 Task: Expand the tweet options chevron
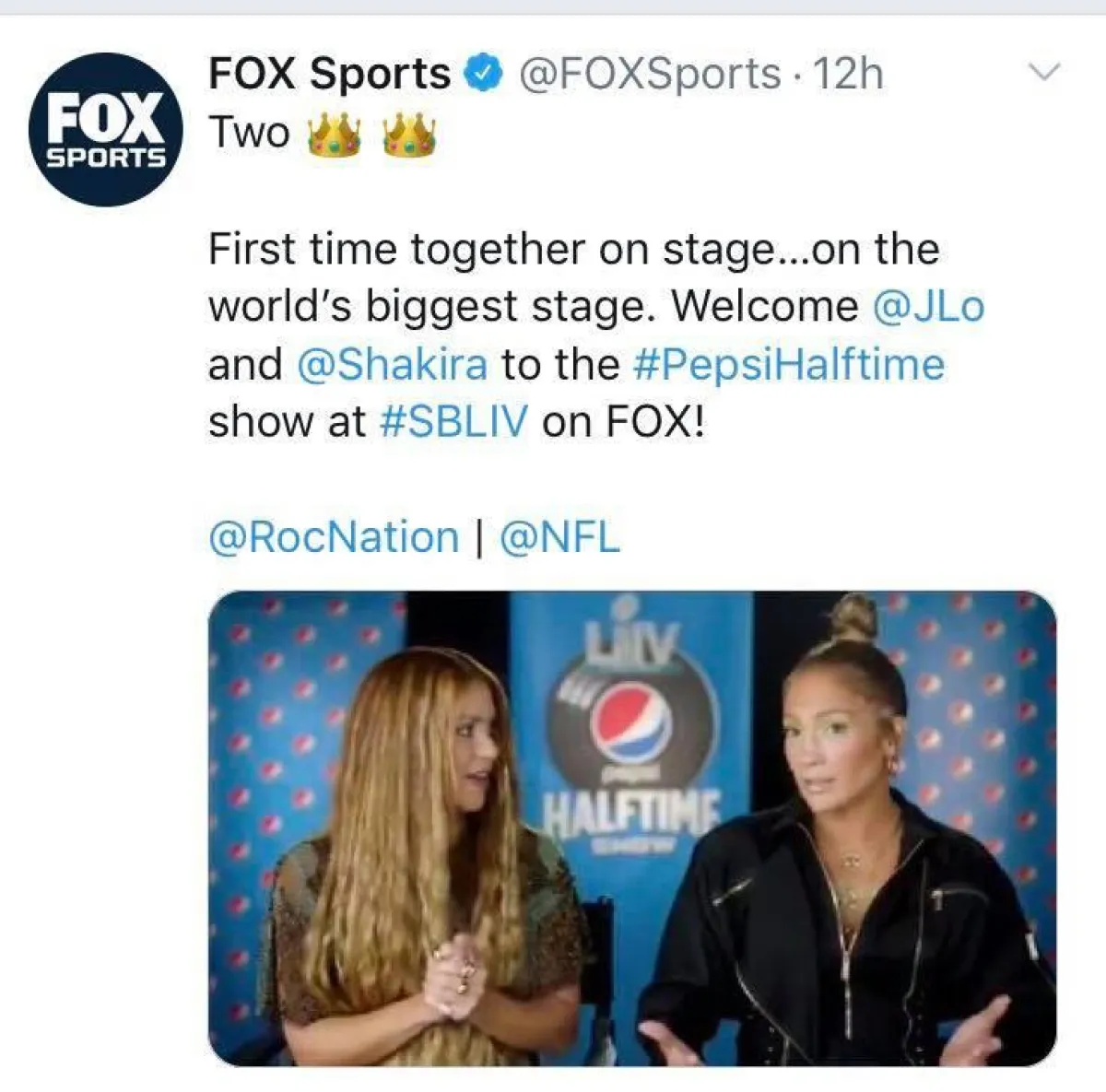[x=1045, y=72]
